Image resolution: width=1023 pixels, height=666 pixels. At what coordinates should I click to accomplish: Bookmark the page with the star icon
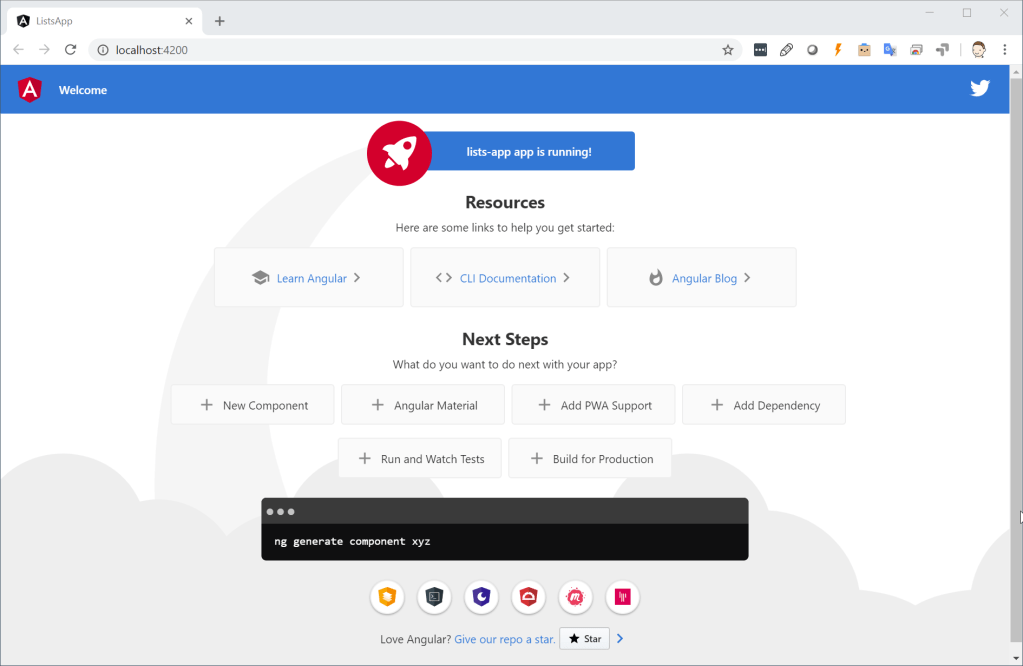pyautogui.click(x=728, y=50)
